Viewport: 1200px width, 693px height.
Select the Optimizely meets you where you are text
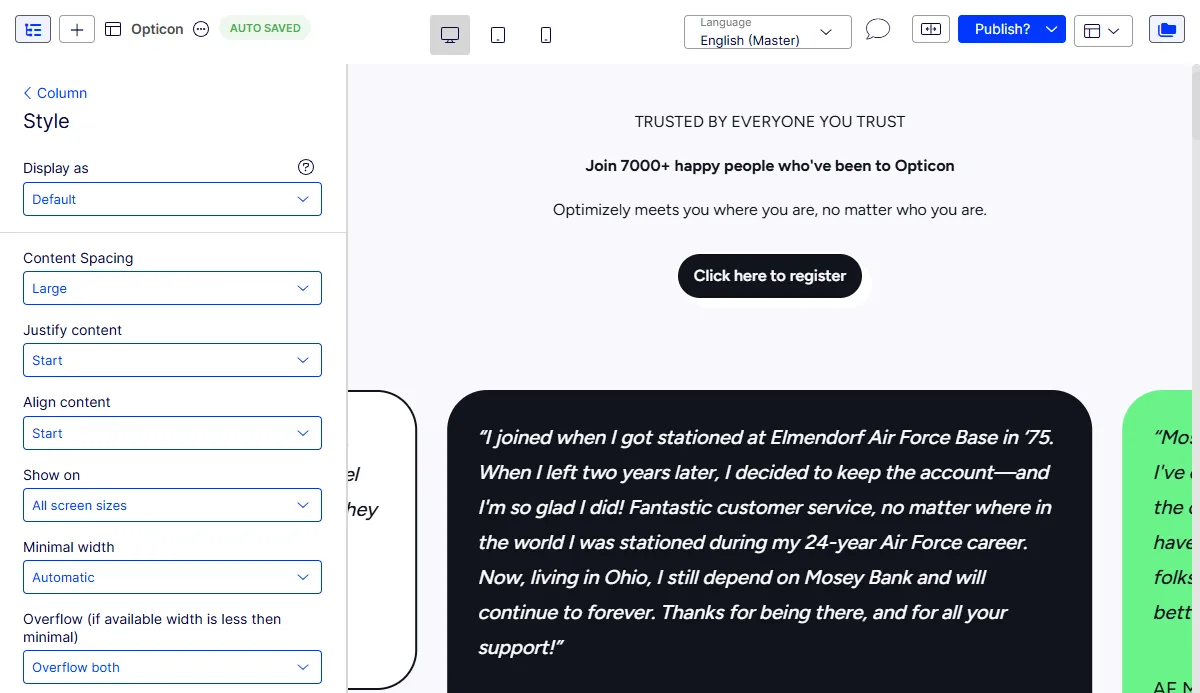coord(770,210)
